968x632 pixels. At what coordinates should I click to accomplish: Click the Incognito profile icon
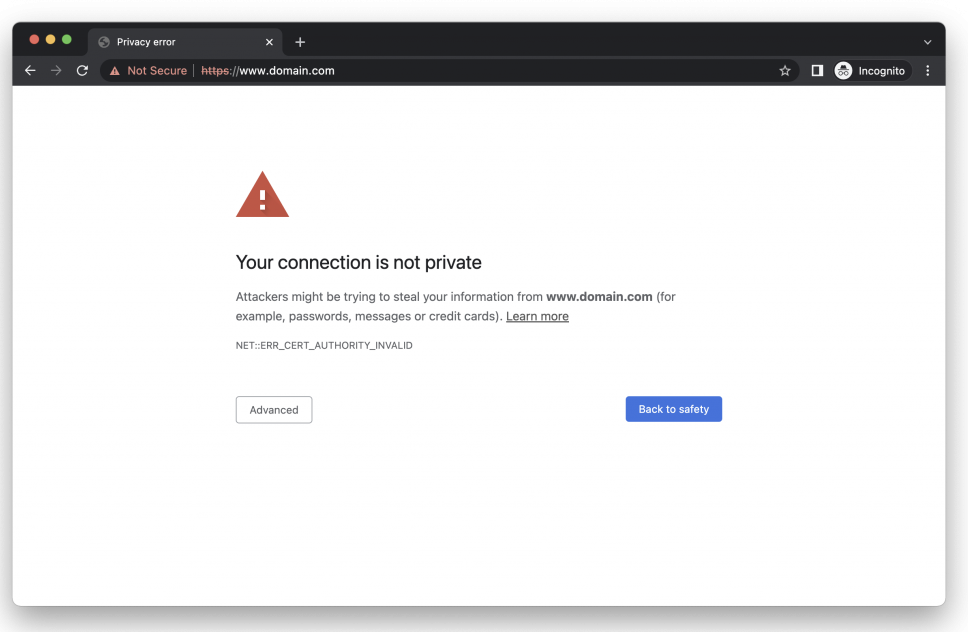843,70
